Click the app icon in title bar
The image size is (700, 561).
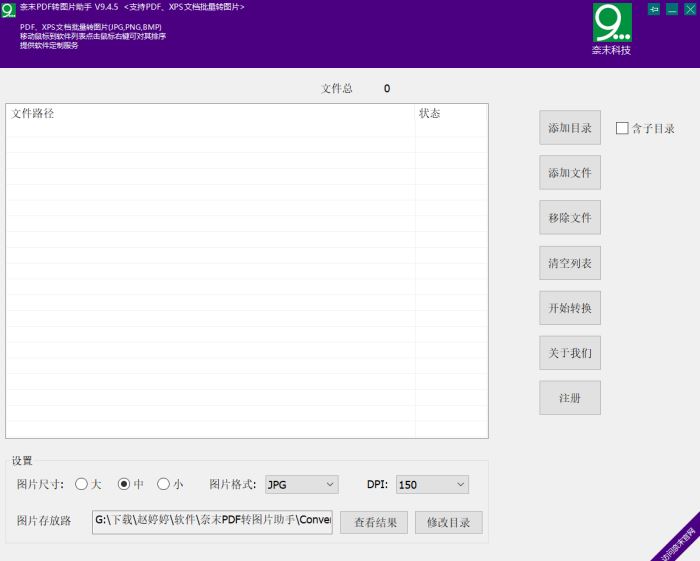pyautogui.click(x=8, y=10)
